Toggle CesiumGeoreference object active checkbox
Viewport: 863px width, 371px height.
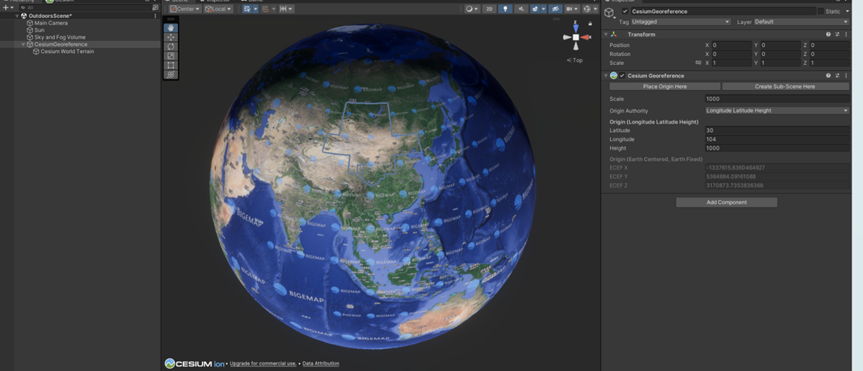click(x=625, y=11)
